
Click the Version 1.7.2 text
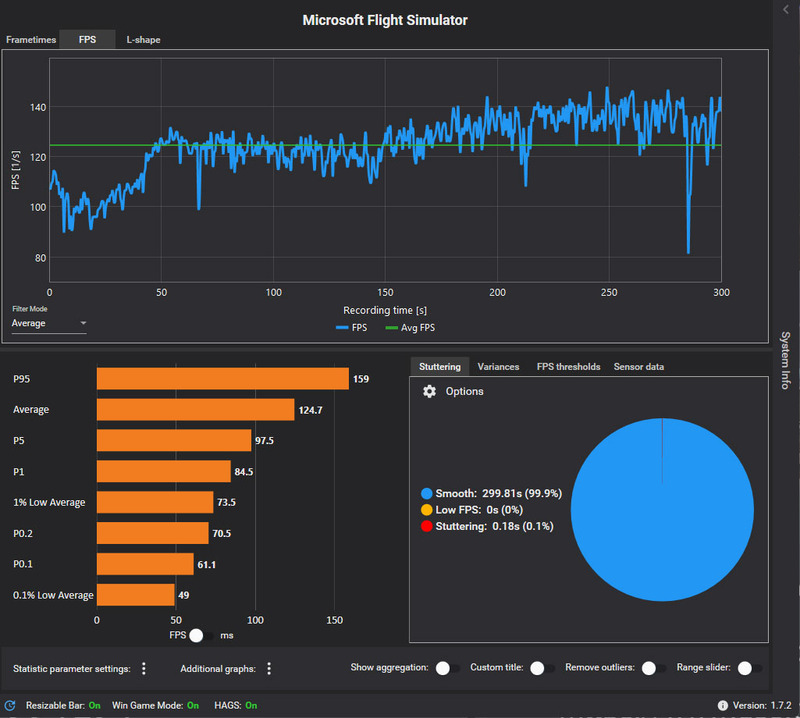762,705
